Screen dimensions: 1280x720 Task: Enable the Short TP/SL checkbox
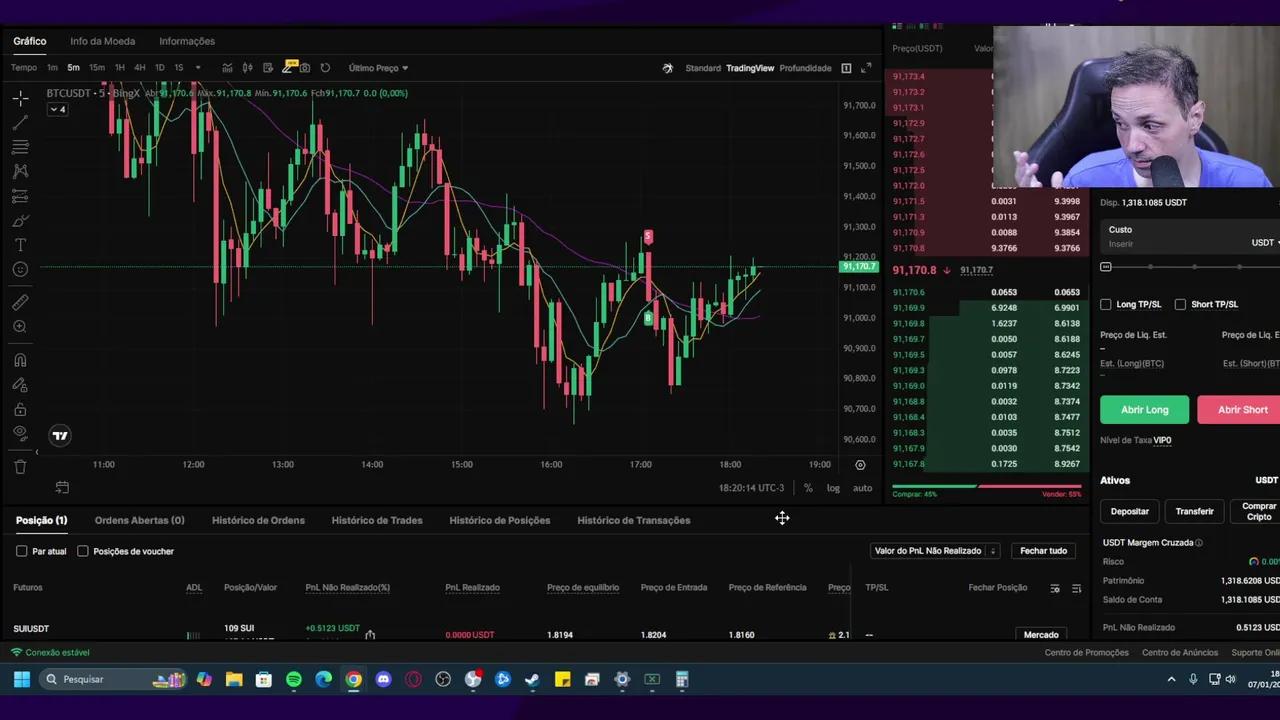tap(1181, 304)
